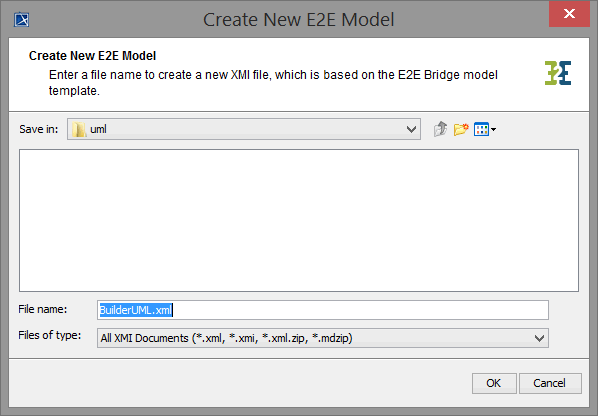Click the 'Files of type:' label
Viewport: 598px width, 416px height.
coord(50,335)
